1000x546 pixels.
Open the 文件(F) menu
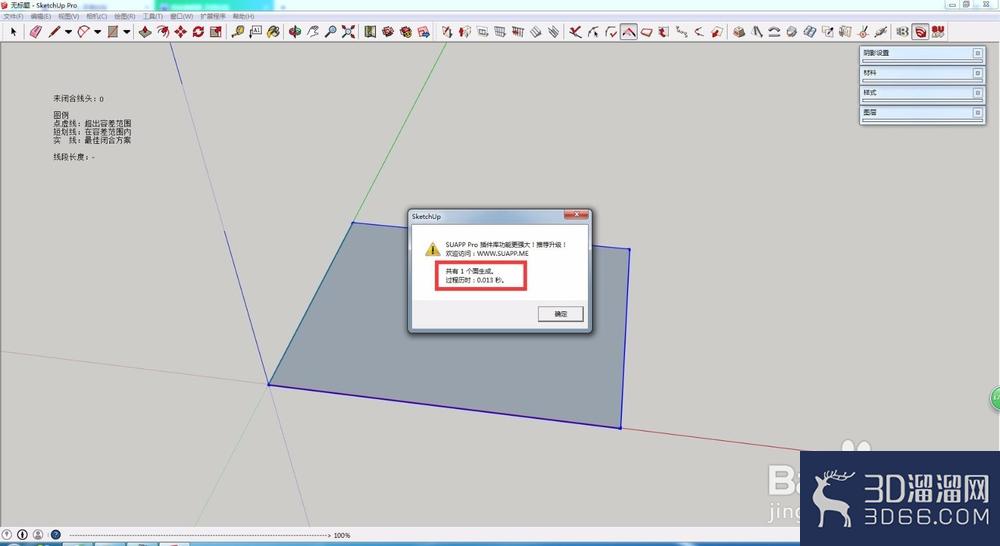click(x=13, y=16)
